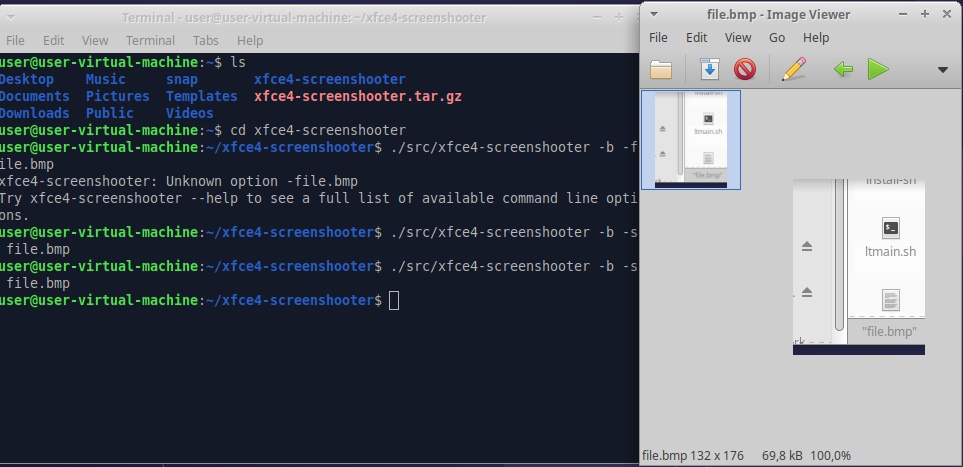Open the Terminal window's Help menu
The image size is (963, 467).
coord(250,40)
